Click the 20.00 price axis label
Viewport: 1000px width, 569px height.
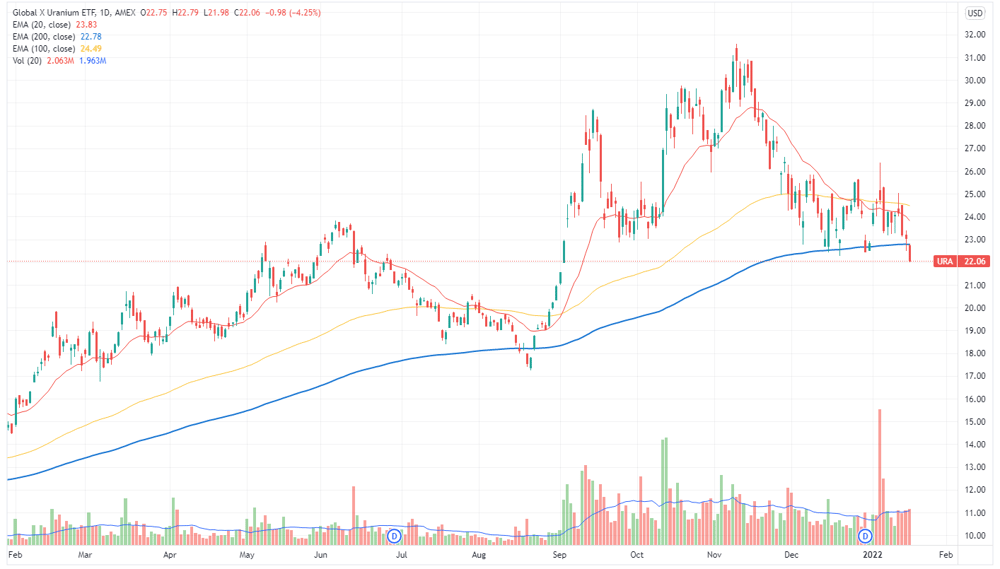pyautogui.click(x=974, y=308)
